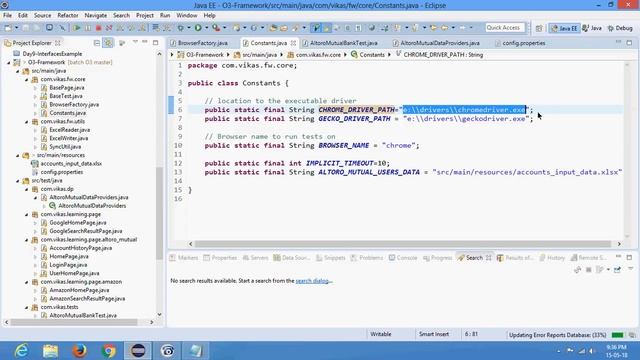Image resolution: width=640 pixels, height=360 pixels.
Task: Switch to AltoroMutualBankTest.java editor tab
Action: pos(343,43)
